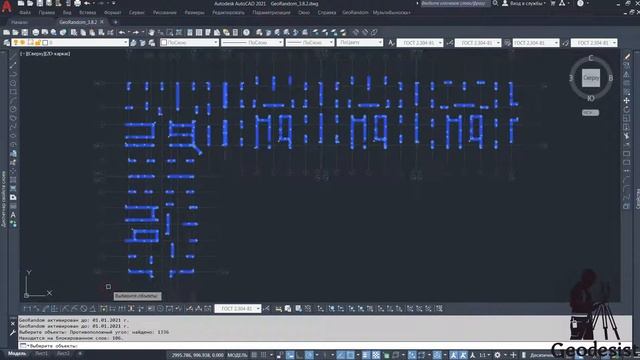
Task: Toggle lineweight display in status bar
Action: [x=366, y=355]
